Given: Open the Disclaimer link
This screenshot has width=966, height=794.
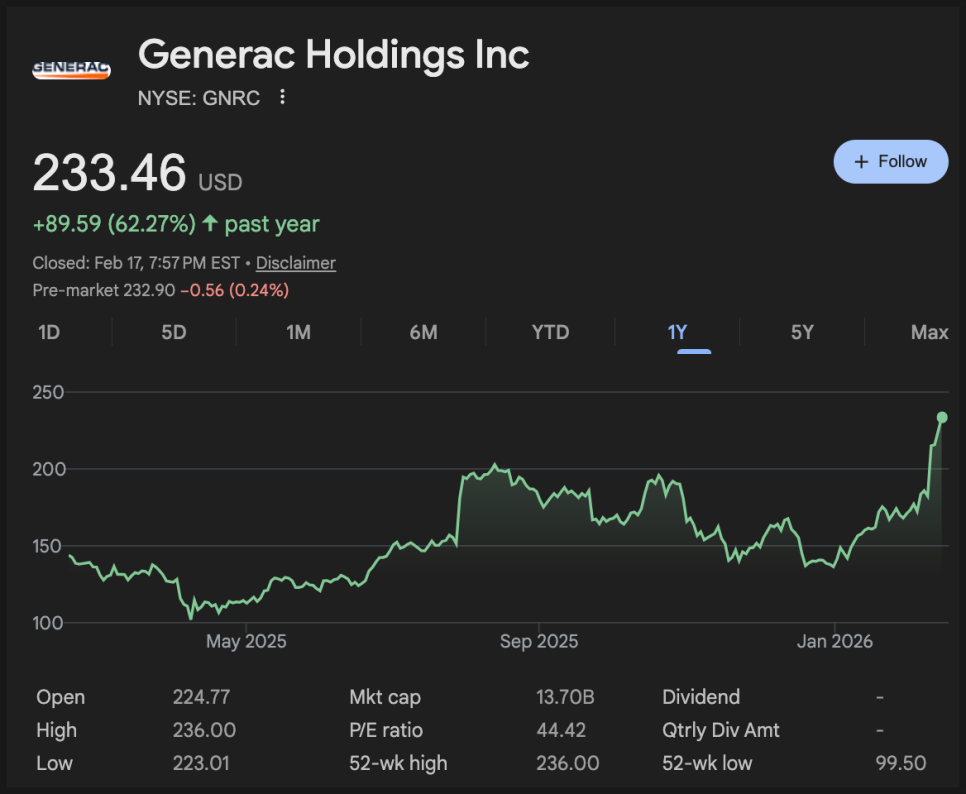Looking at the screenshot, I should point(295,263).
